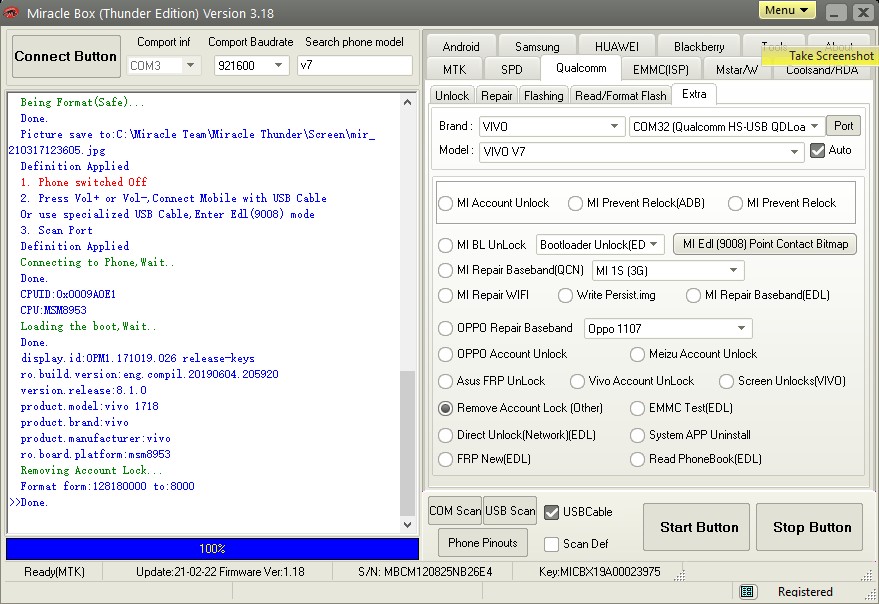Click the Connect Button

pos(66,56)
